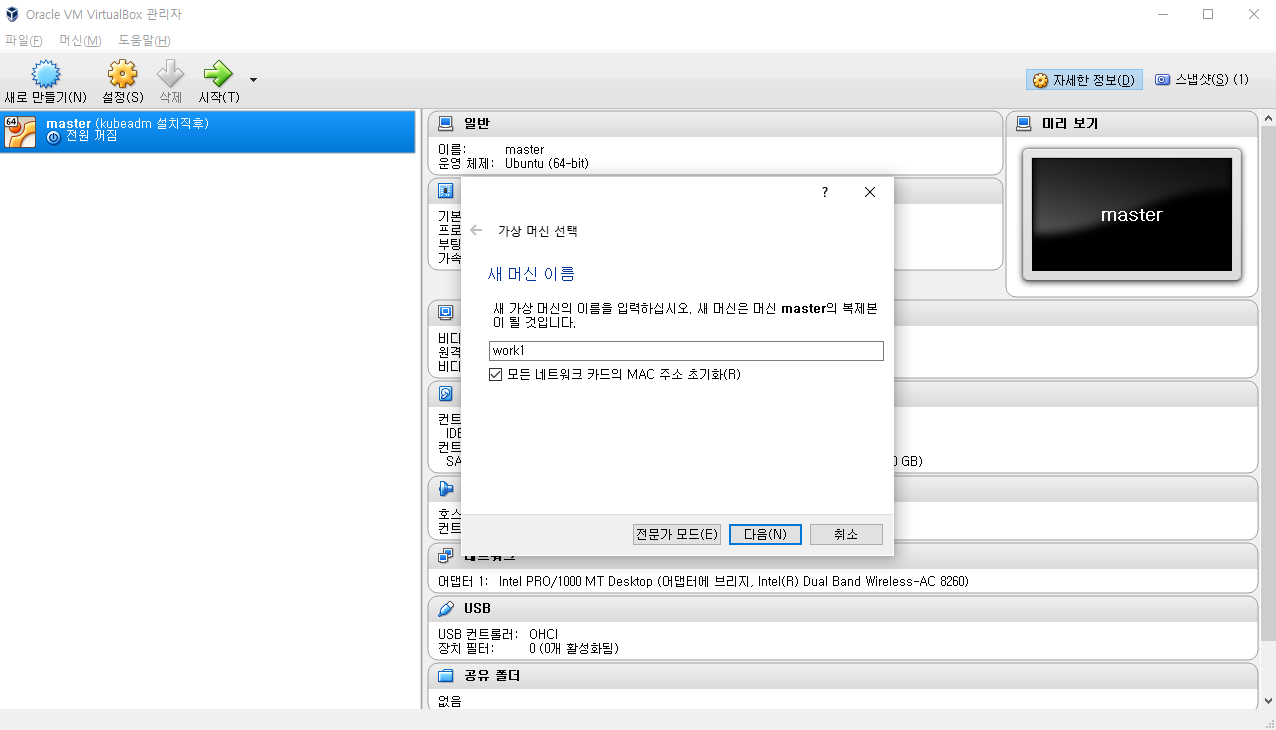Click the Display section icon
The width and height of the screenshot is (1276, 730).
pos(446,312)
